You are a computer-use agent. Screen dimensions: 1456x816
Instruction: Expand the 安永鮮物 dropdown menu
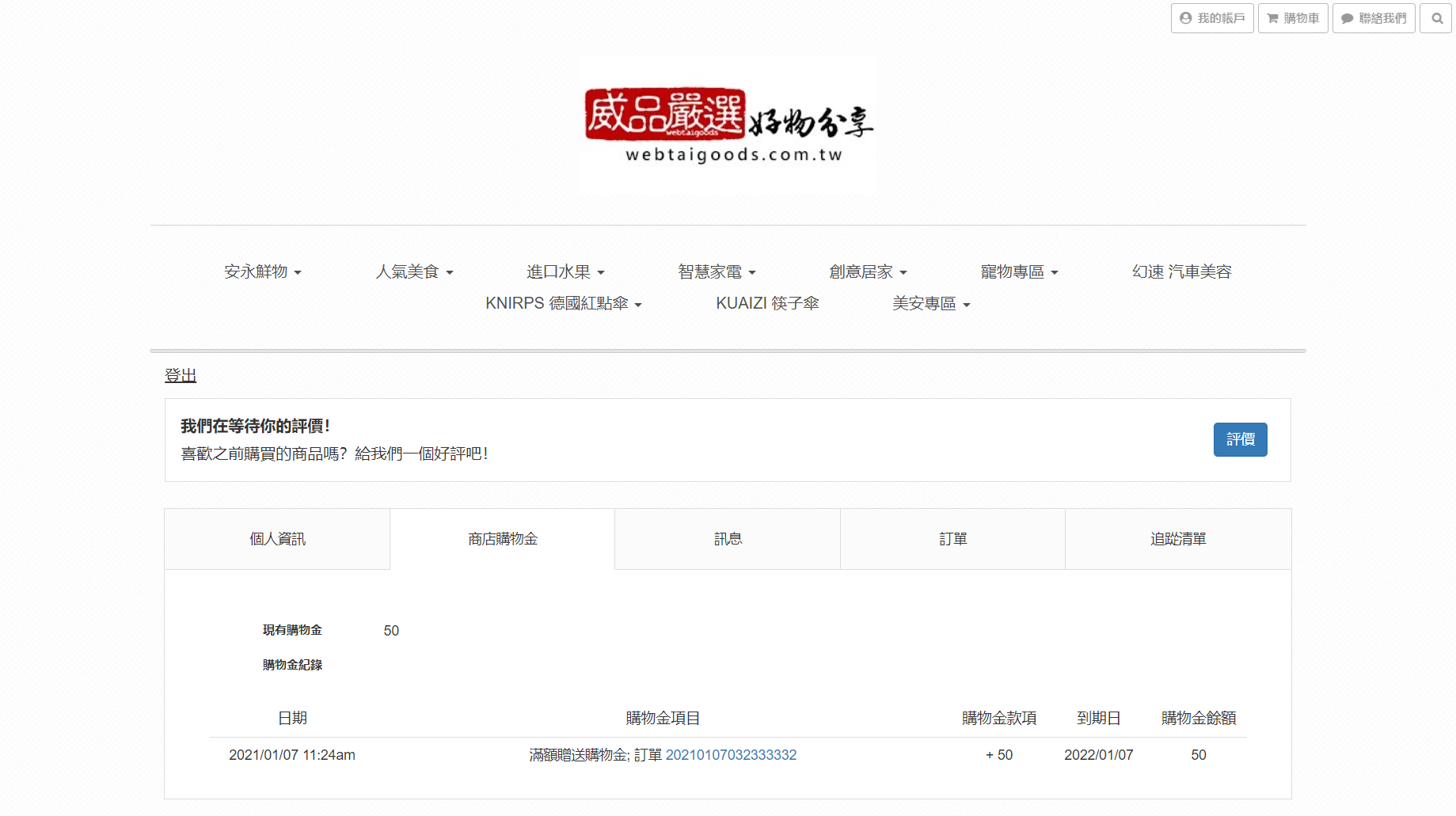(263, 272)
